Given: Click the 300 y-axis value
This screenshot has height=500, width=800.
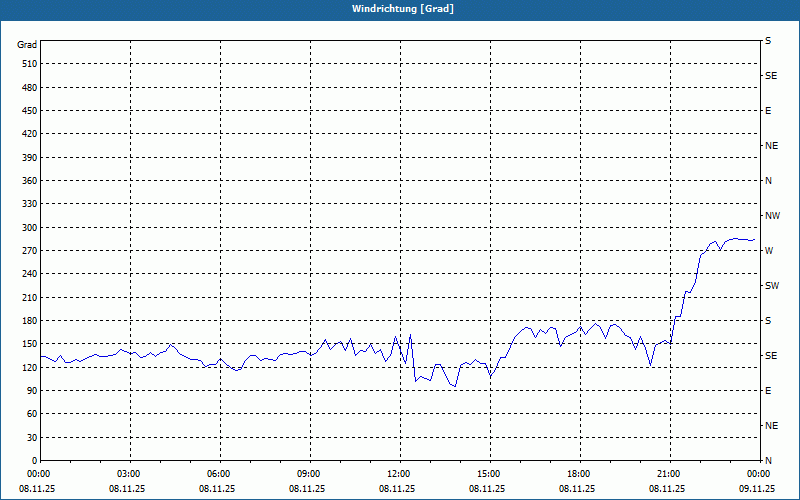Looking at the screenshot, I should (30, 228).
